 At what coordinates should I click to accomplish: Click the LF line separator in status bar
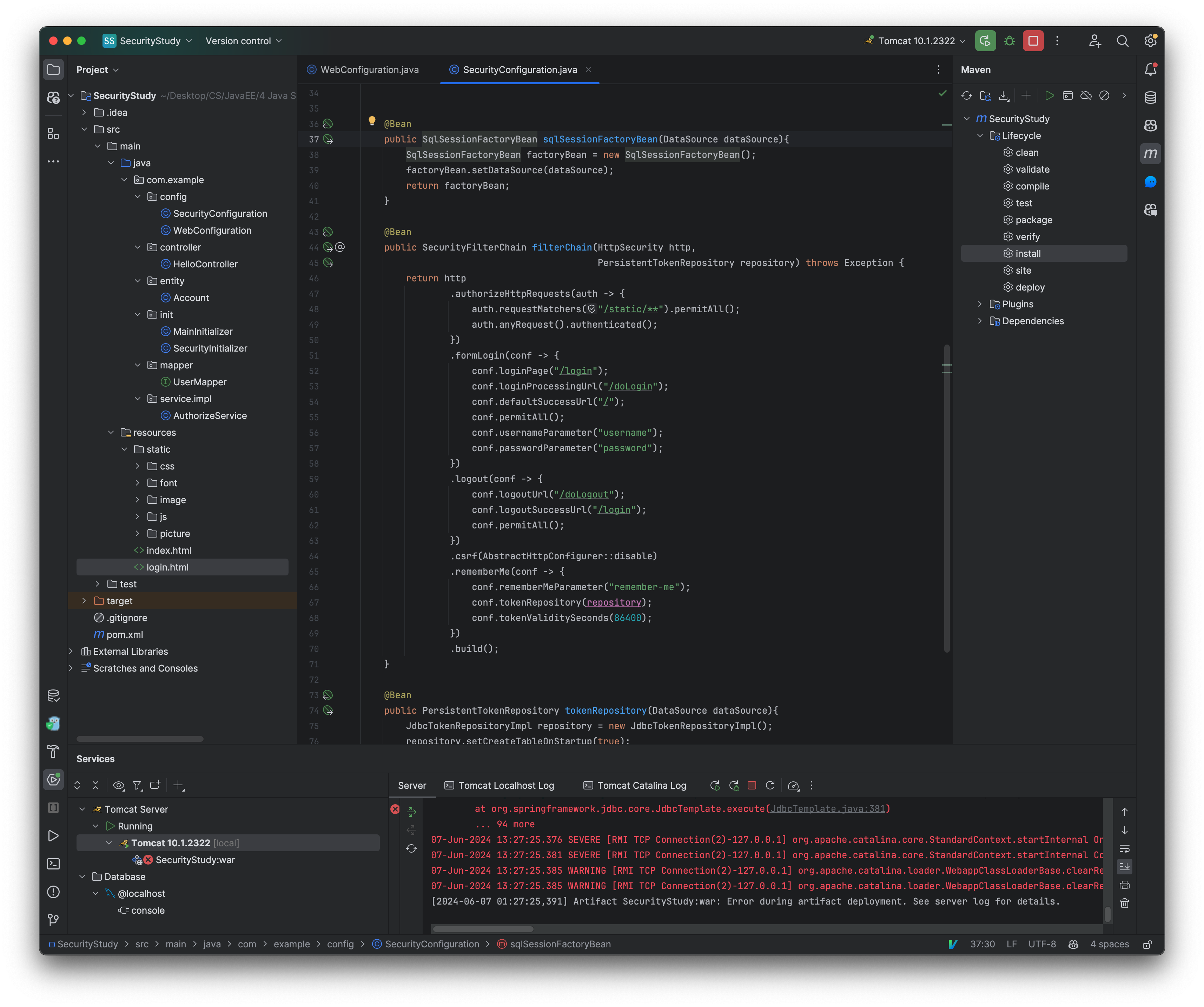tap(1011, 944)
